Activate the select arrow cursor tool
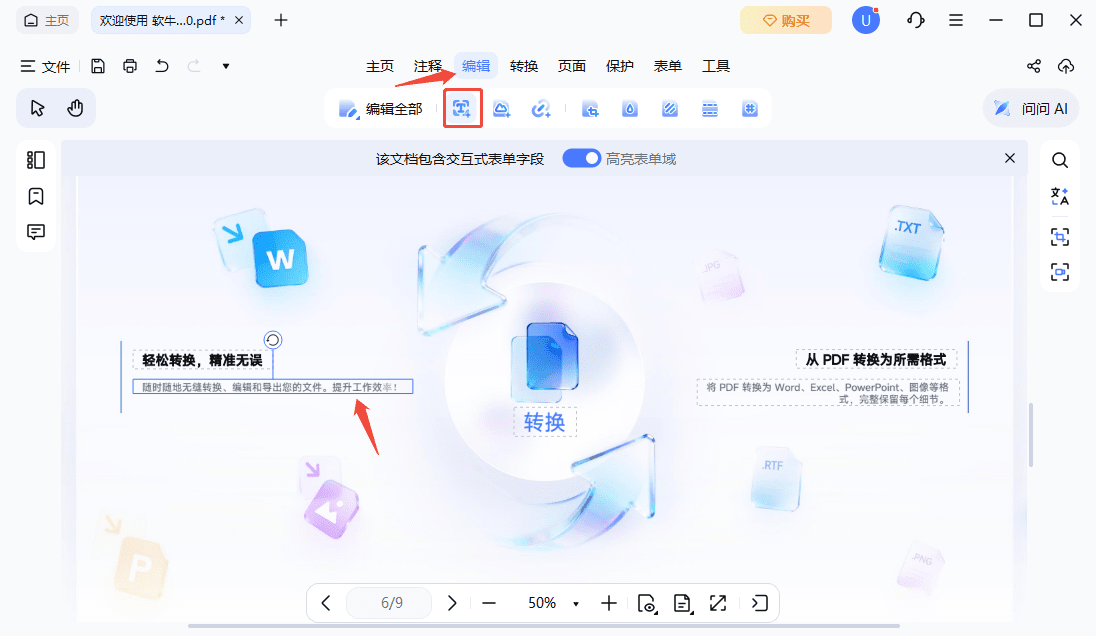Viewport: 1096px width, 636px height. [x=37, y=108]
